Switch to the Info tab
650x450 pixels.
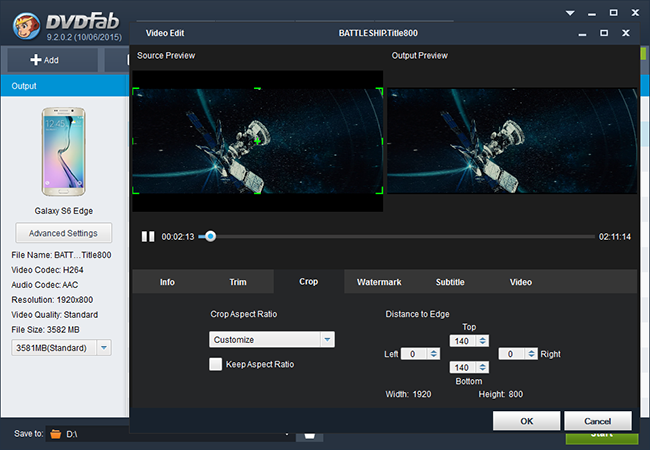tap(167, 282)
